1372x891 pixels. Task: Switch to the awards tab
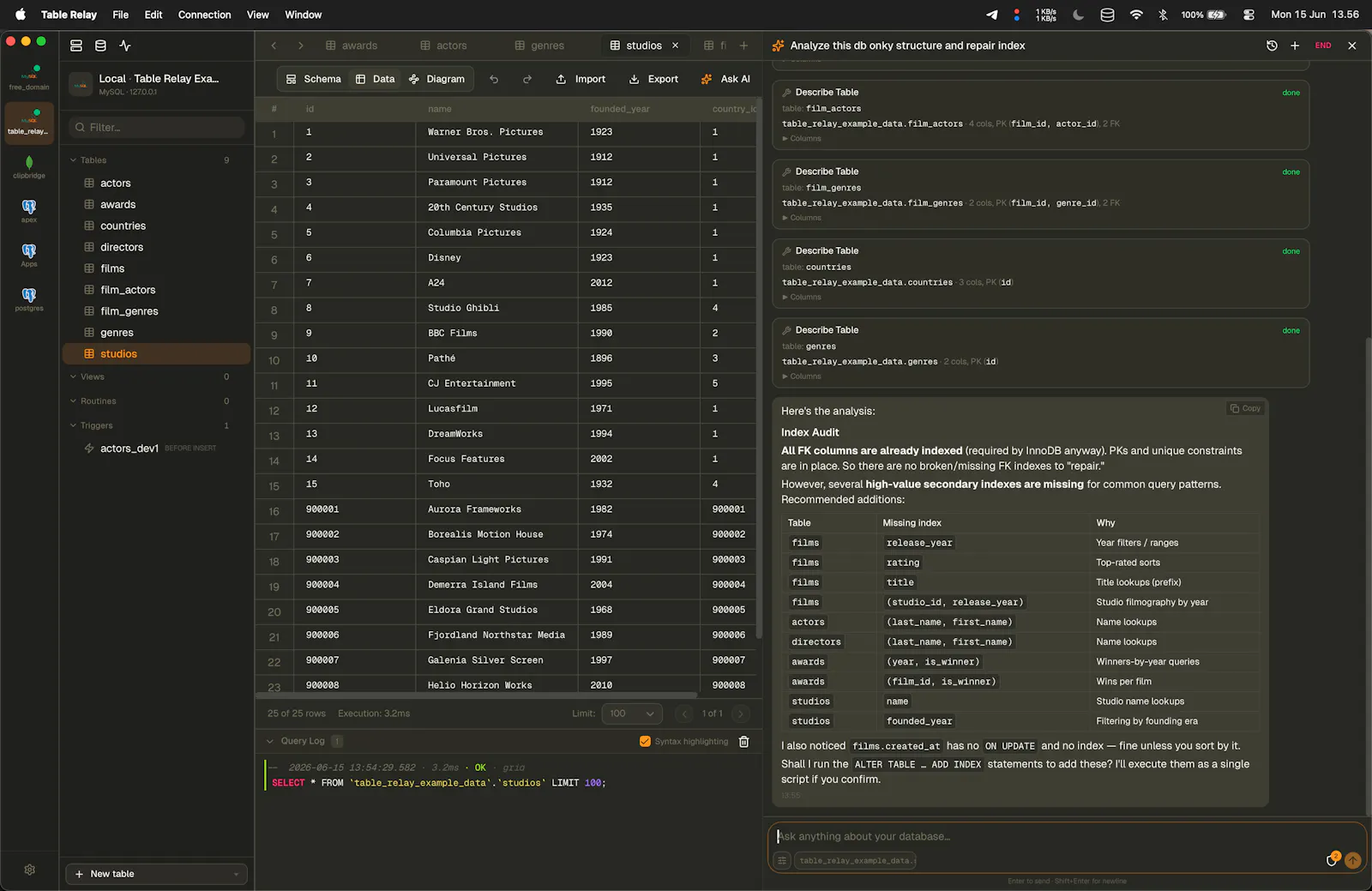click(x=352, y=45)
